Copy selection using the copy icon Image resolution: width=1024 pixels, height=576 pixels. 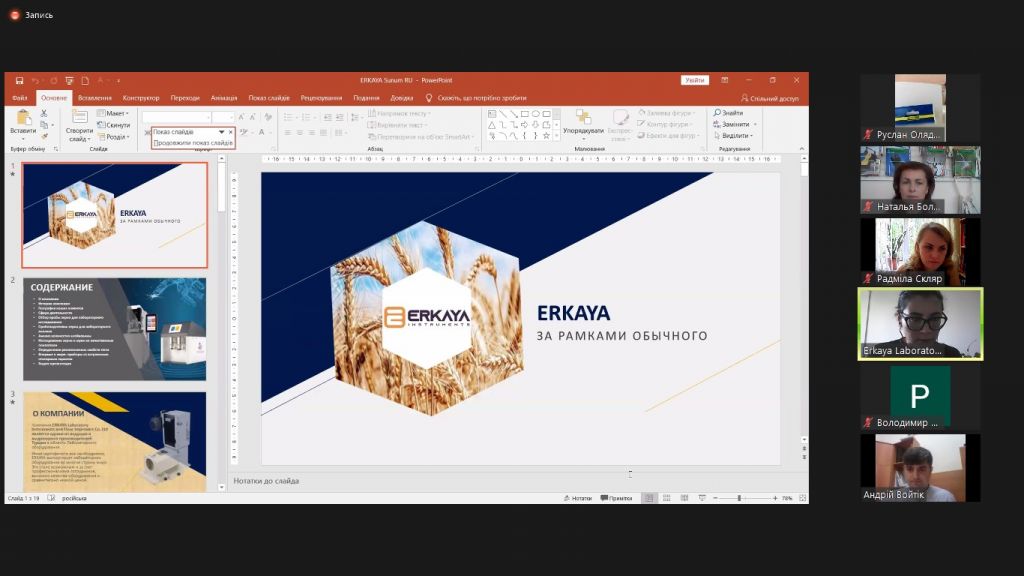point(44,125)
